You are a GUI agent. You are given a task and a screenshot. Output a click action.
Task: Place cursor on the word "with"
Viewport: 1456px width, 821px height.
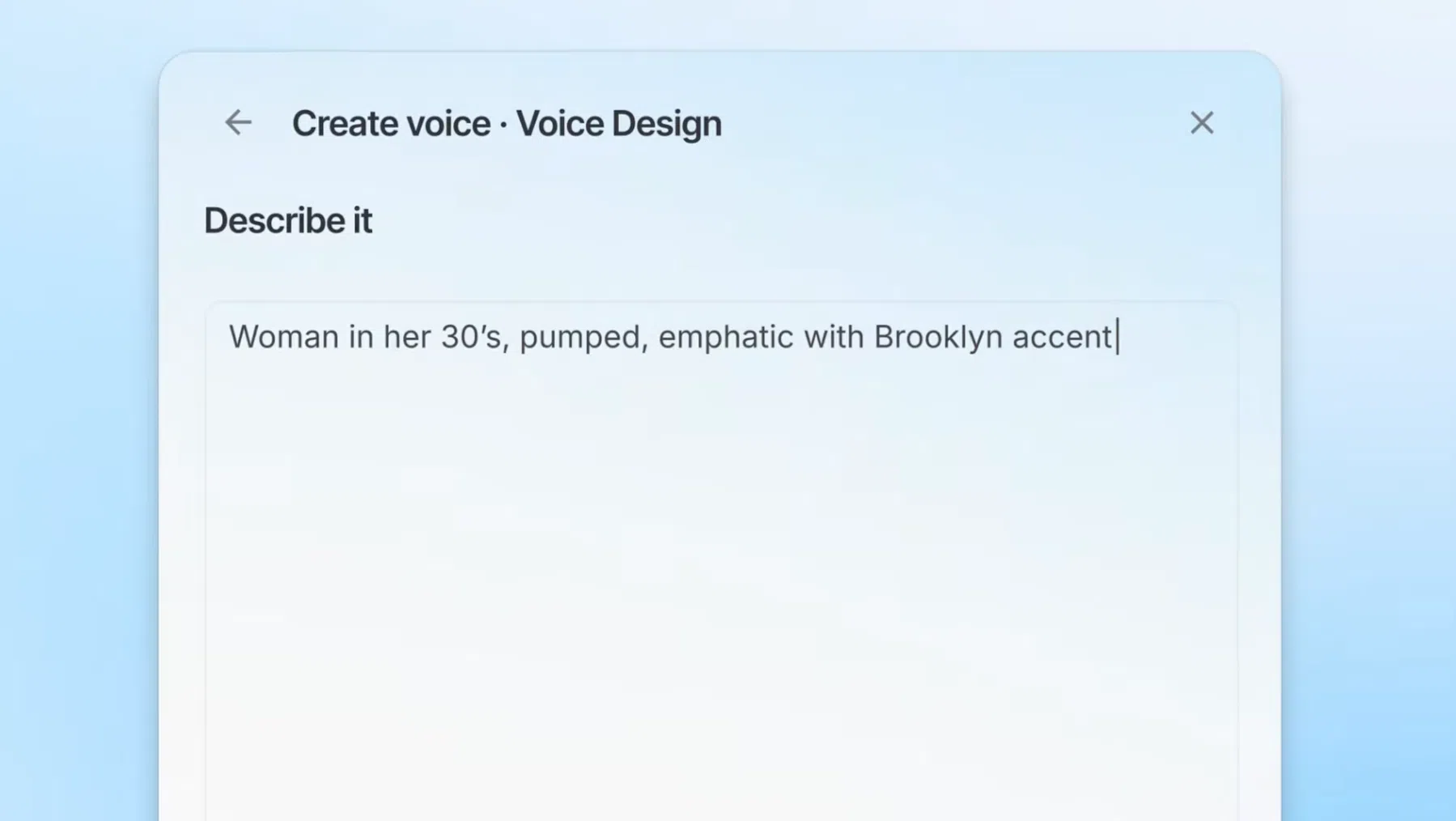[834, 337]
